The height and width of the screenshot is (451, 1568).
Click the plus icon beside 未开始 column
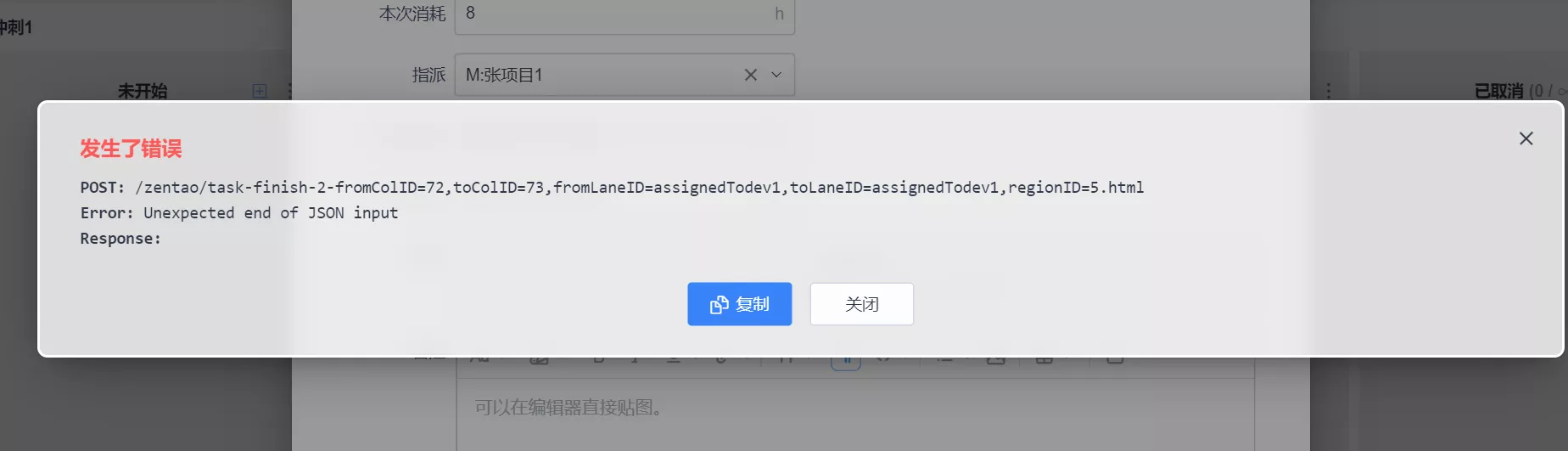point(260,91)
